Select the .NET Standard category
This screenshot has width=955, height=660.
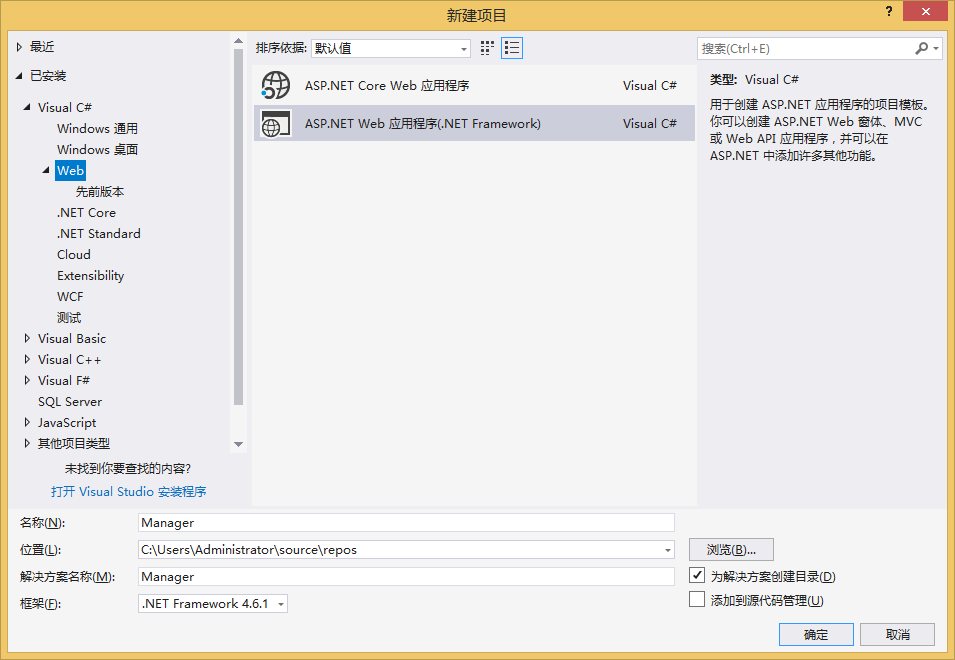99,233
